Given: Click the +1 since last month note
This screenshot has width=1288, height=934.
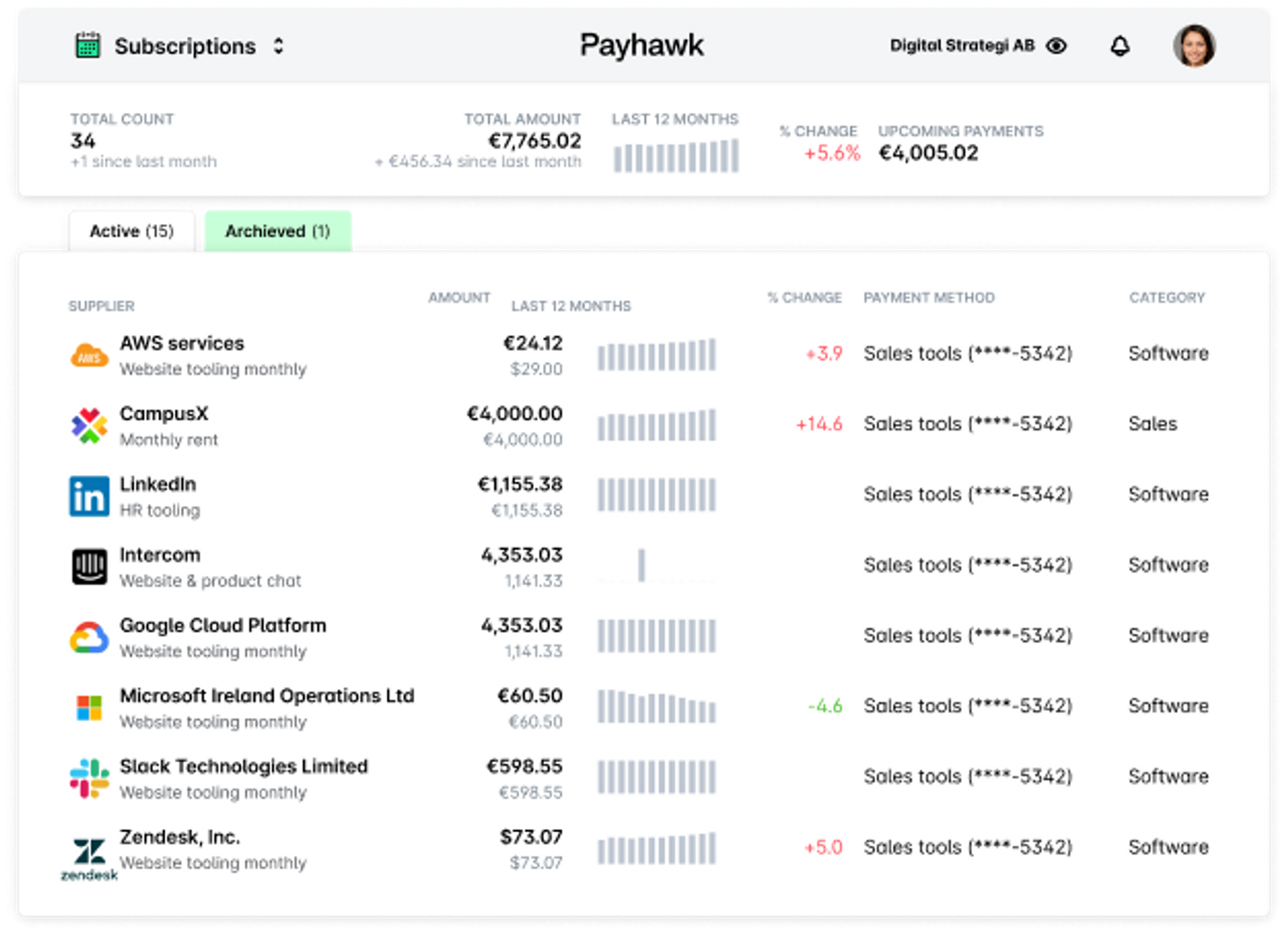Looking at the screenshot, I should pyautogui.click(x=144, y=162).
